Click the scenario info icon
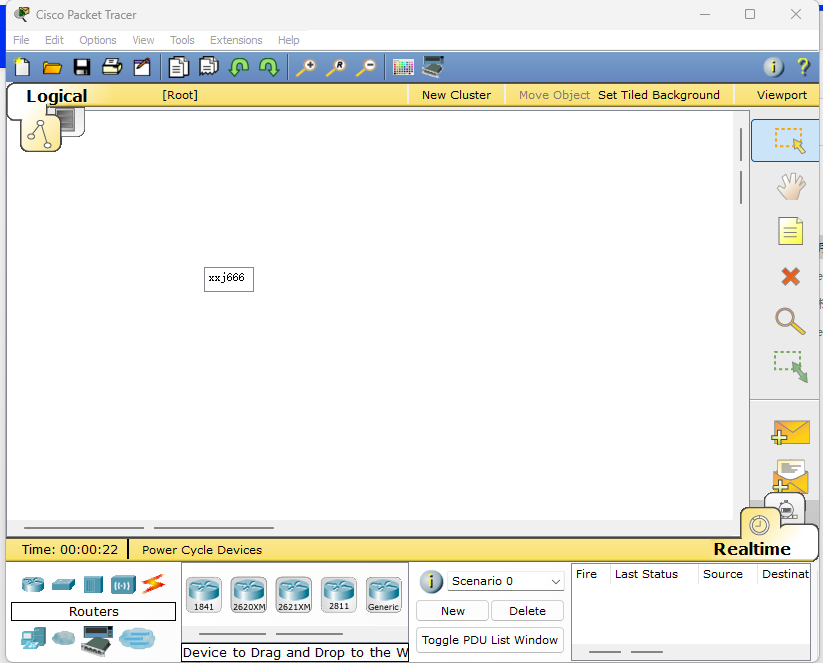 431,582
